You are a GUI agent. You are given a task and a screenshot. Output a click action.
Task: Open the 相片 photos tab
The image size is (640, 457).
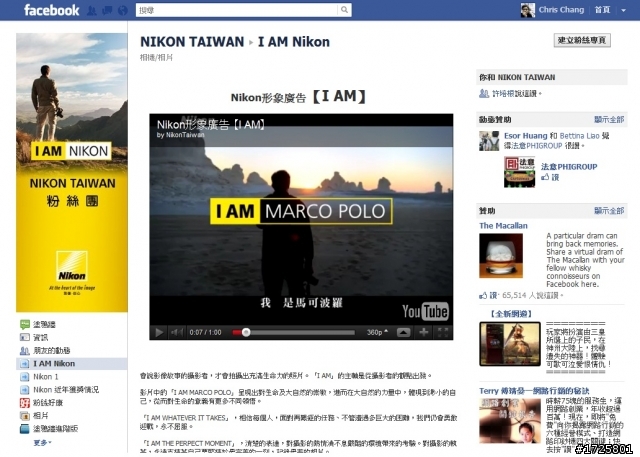40,416
